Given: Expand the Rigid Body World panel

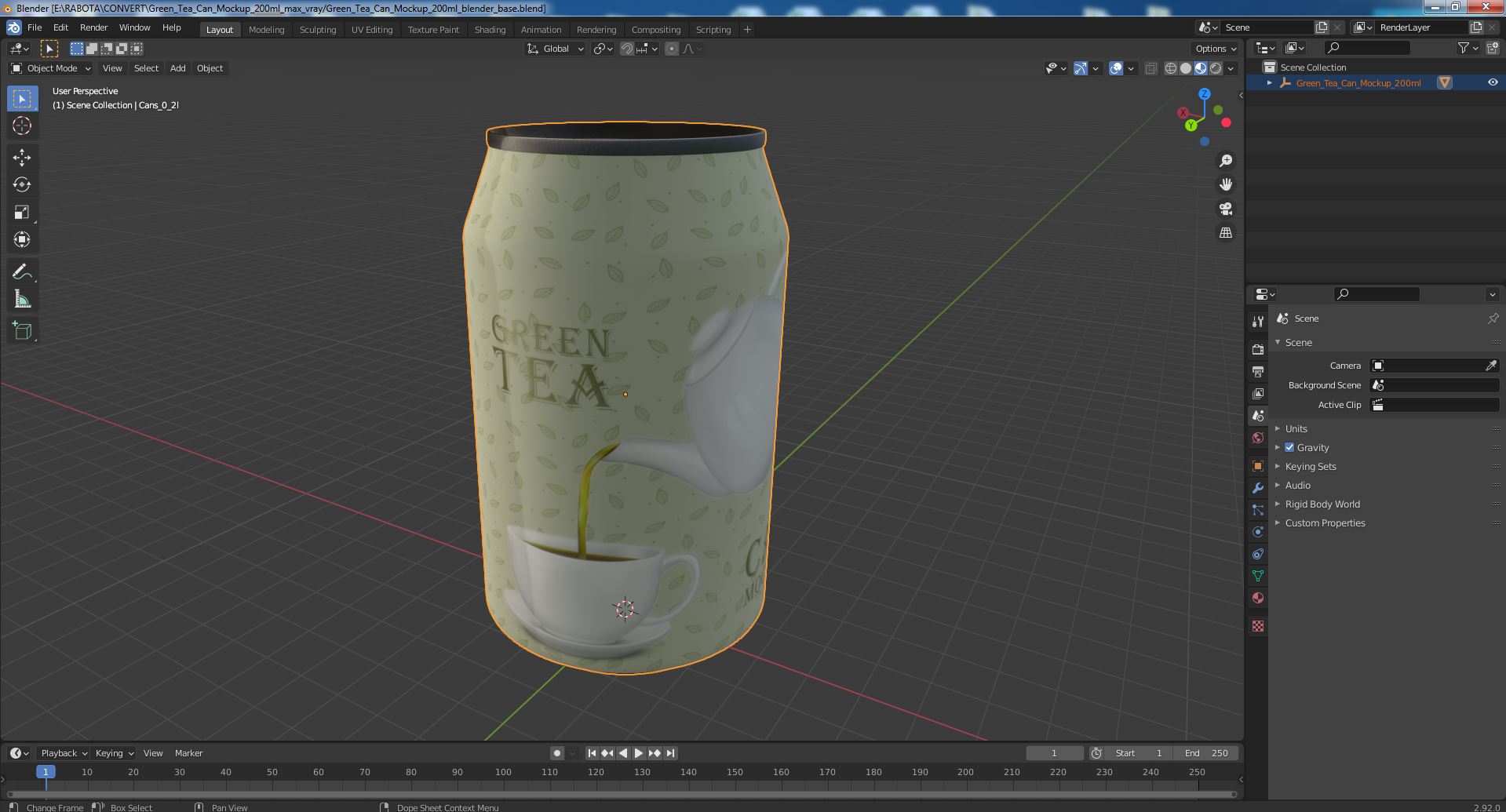Looking at the screenshot, I should pyautogui.click(x=1322, y=504).
